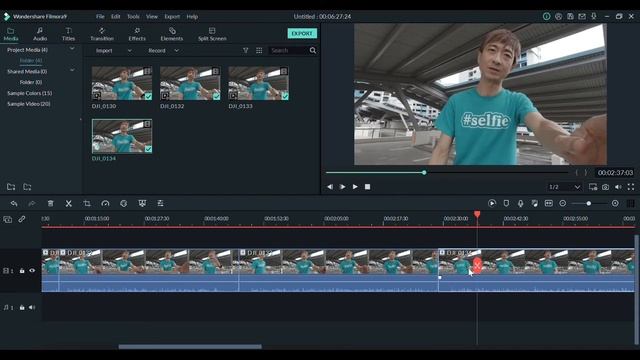640x360 pixels.
Task: Switch to the Audio tab
Action: tap(40, 34)
